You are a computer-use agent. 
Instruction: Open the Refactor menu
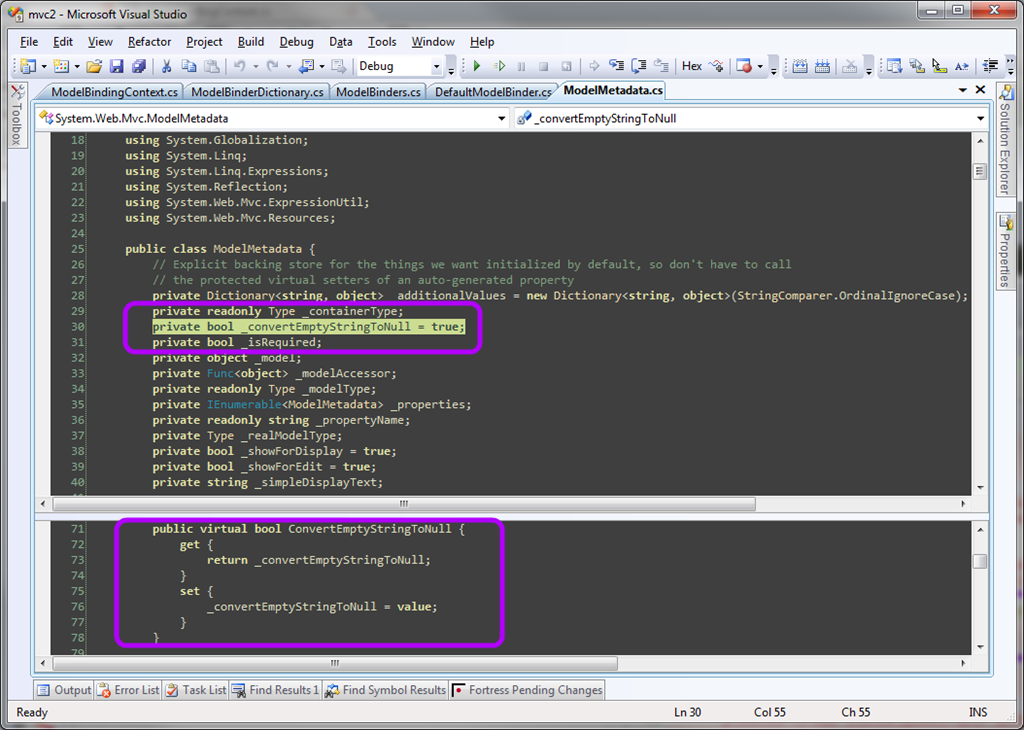coord(149,42)
